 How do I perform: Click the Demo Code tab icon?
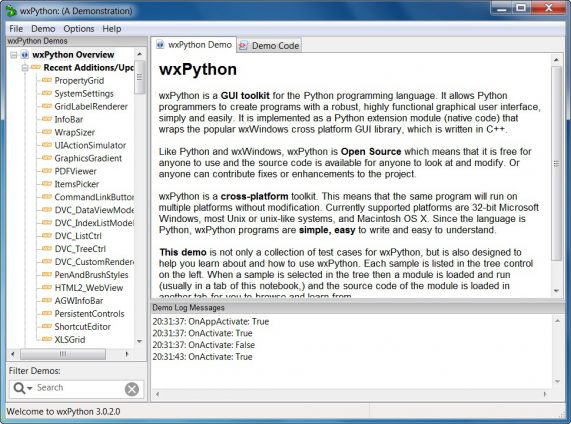pyautogui.click(x=243, y=46)
